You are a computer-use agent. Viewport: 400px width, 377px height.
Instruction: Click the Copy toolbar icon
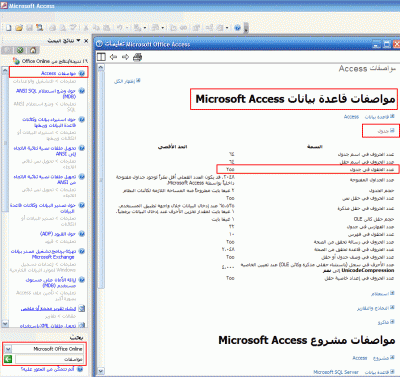(96, 28)
